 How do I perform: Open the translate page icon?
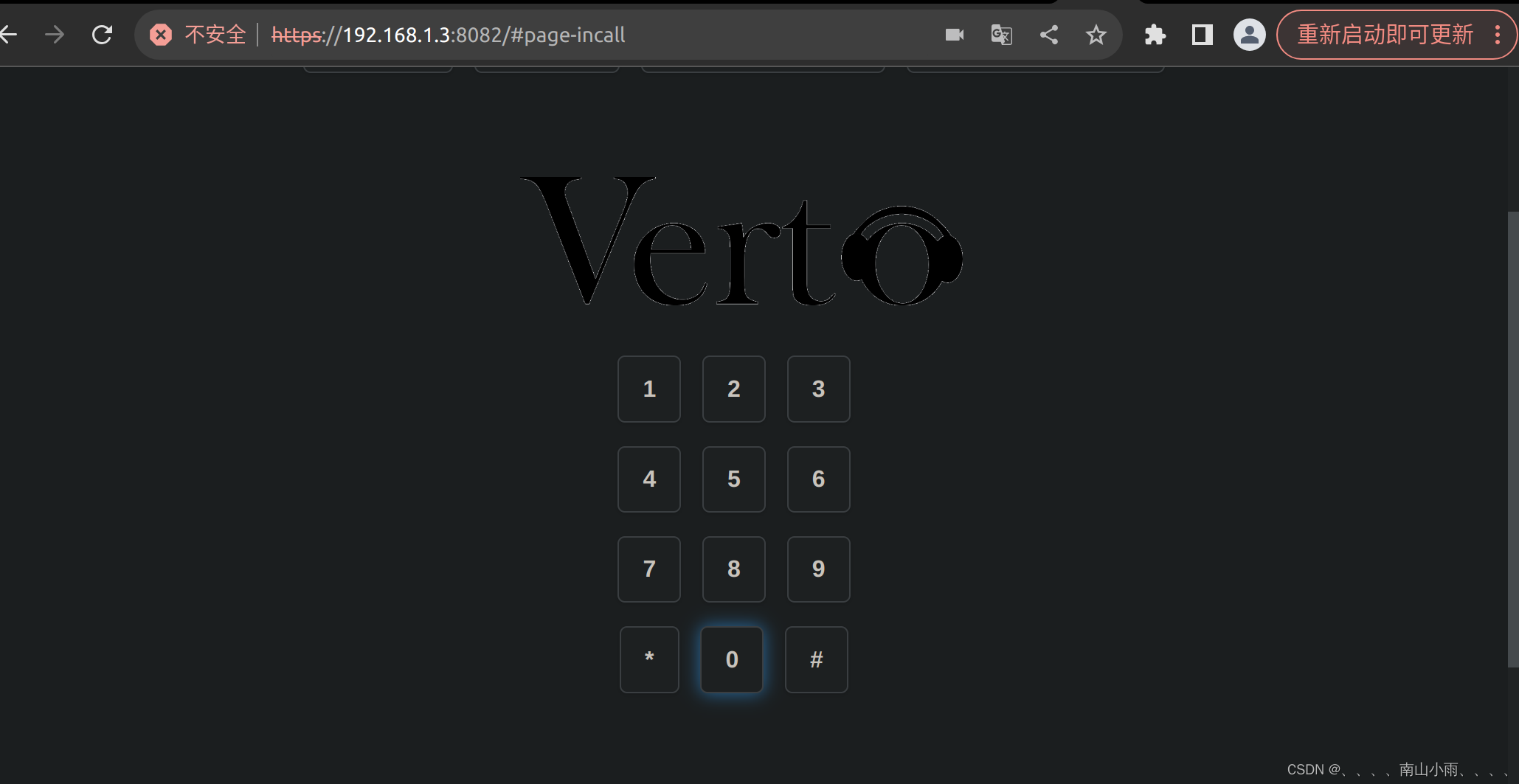click(x=1001, y=35)
